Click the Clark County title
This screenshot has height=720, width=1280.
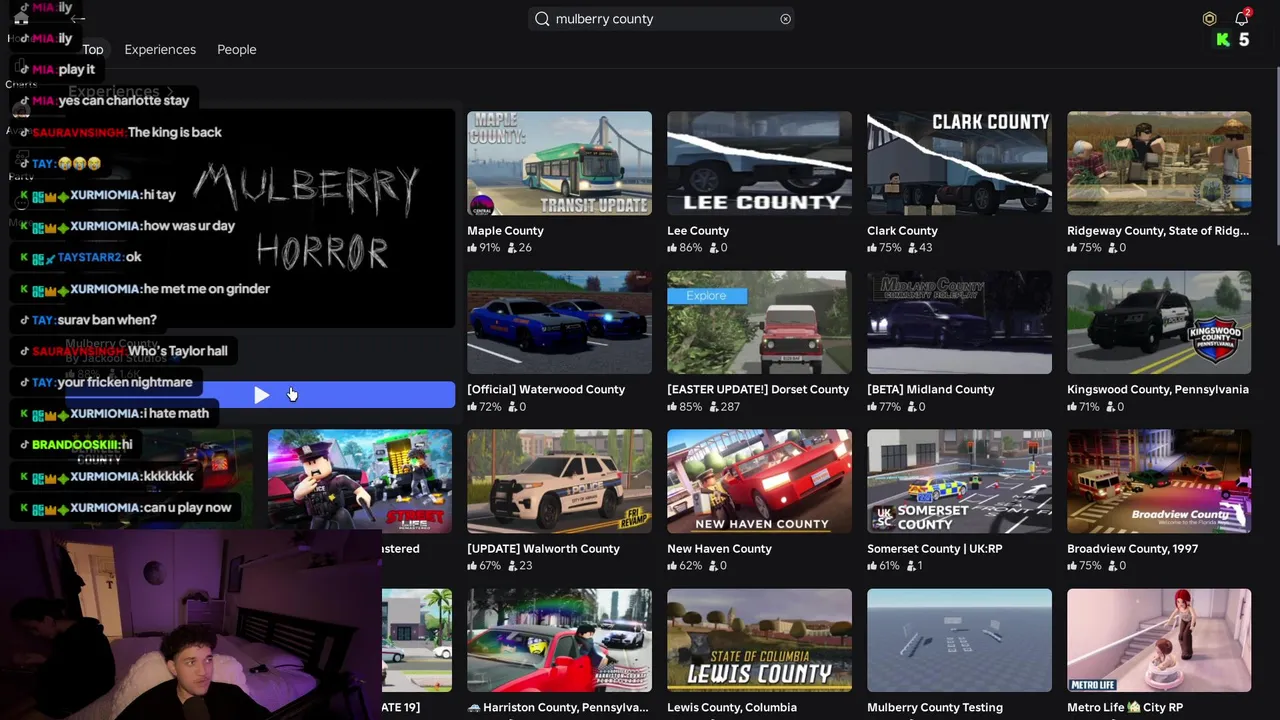[902, 231]
